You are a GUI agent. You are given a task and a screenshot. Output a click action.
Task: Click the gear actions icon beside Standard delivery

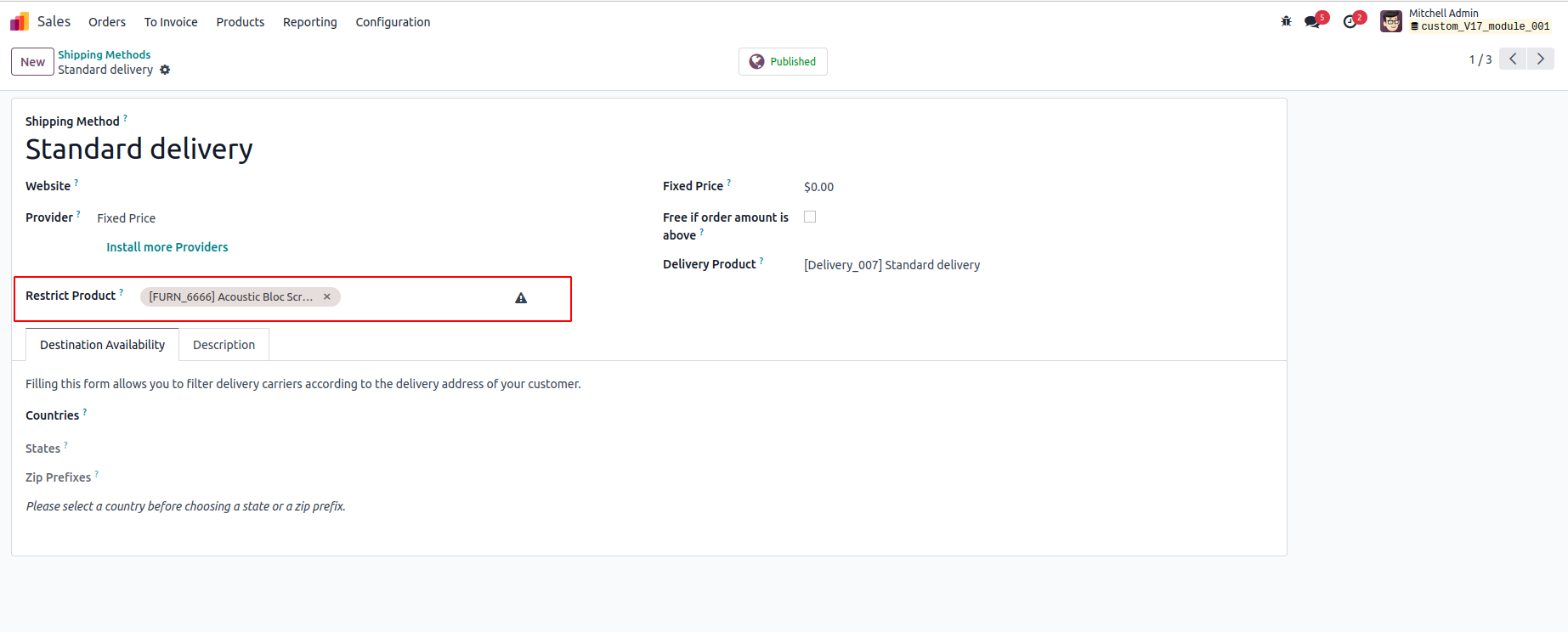click(x=165, y=70)
